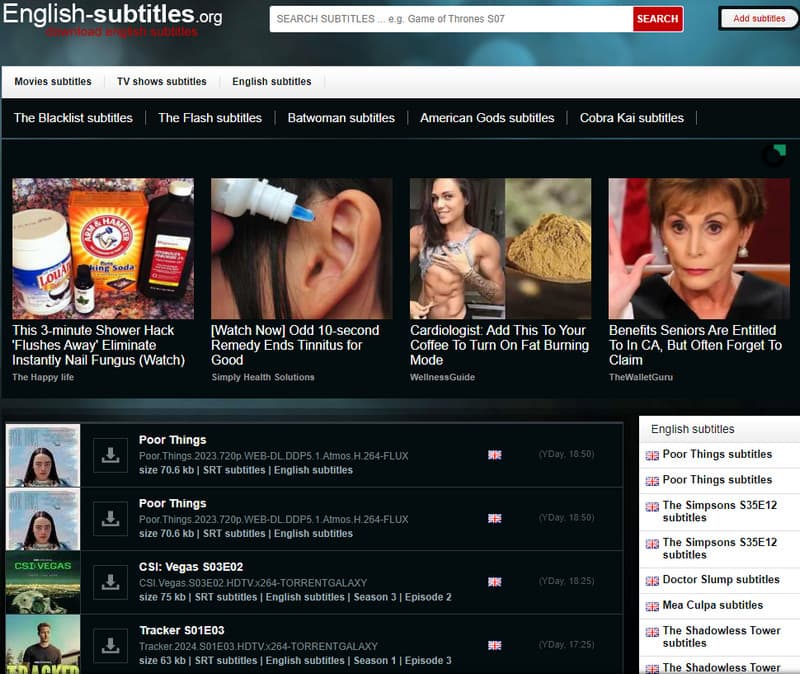Screen dimensions: 800x674
Task: Go to Batwoman subtitles
Action: coord(341,118)
